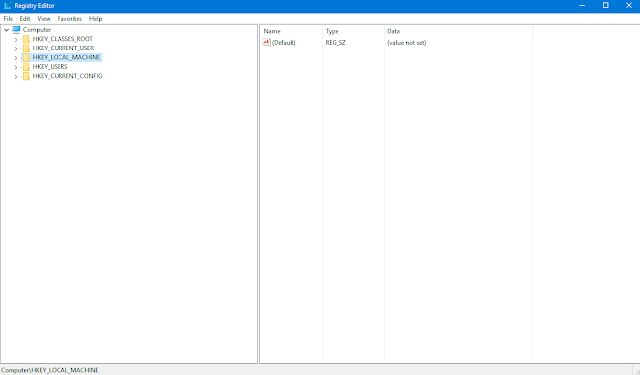
Task: Expand HKEY_CURRENT_USER key
Action: (x=16, y=49)
